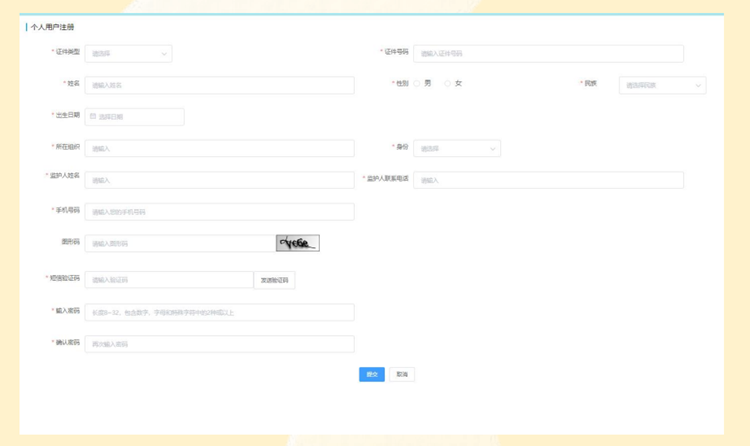Image resolution: width=750 pixels, height=446 pixels.
Task: Expand the 民族 selection dropdown
Action: click(662, 86)
